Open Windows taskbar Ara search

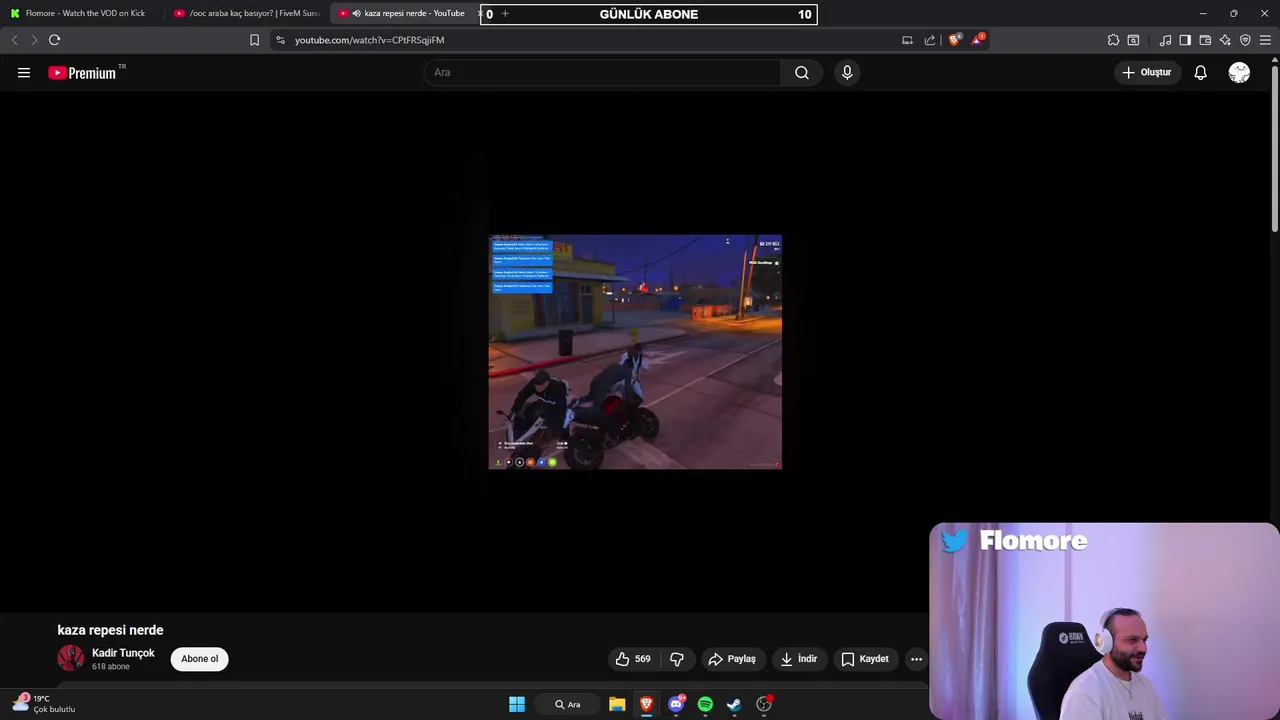click(569, 704)
